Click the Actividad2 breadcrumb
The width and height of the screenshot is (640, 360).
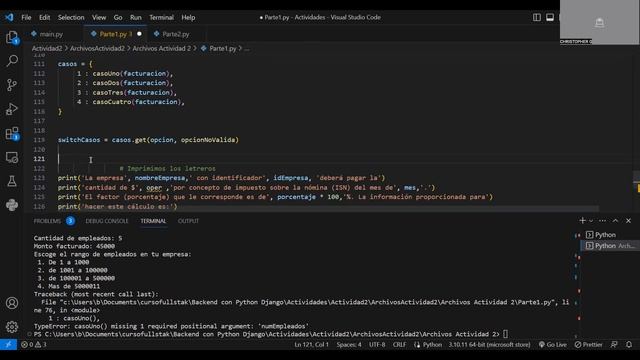pyautogui.click(x=47, y=48)
